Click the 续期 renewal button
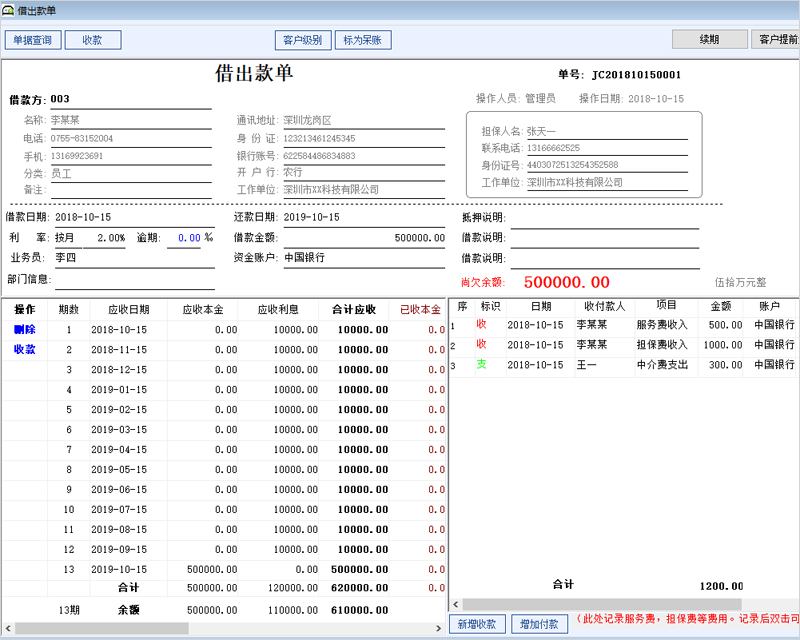Image resolution: width=800 pixels, height=640 pixels. (x=710, y=39)
